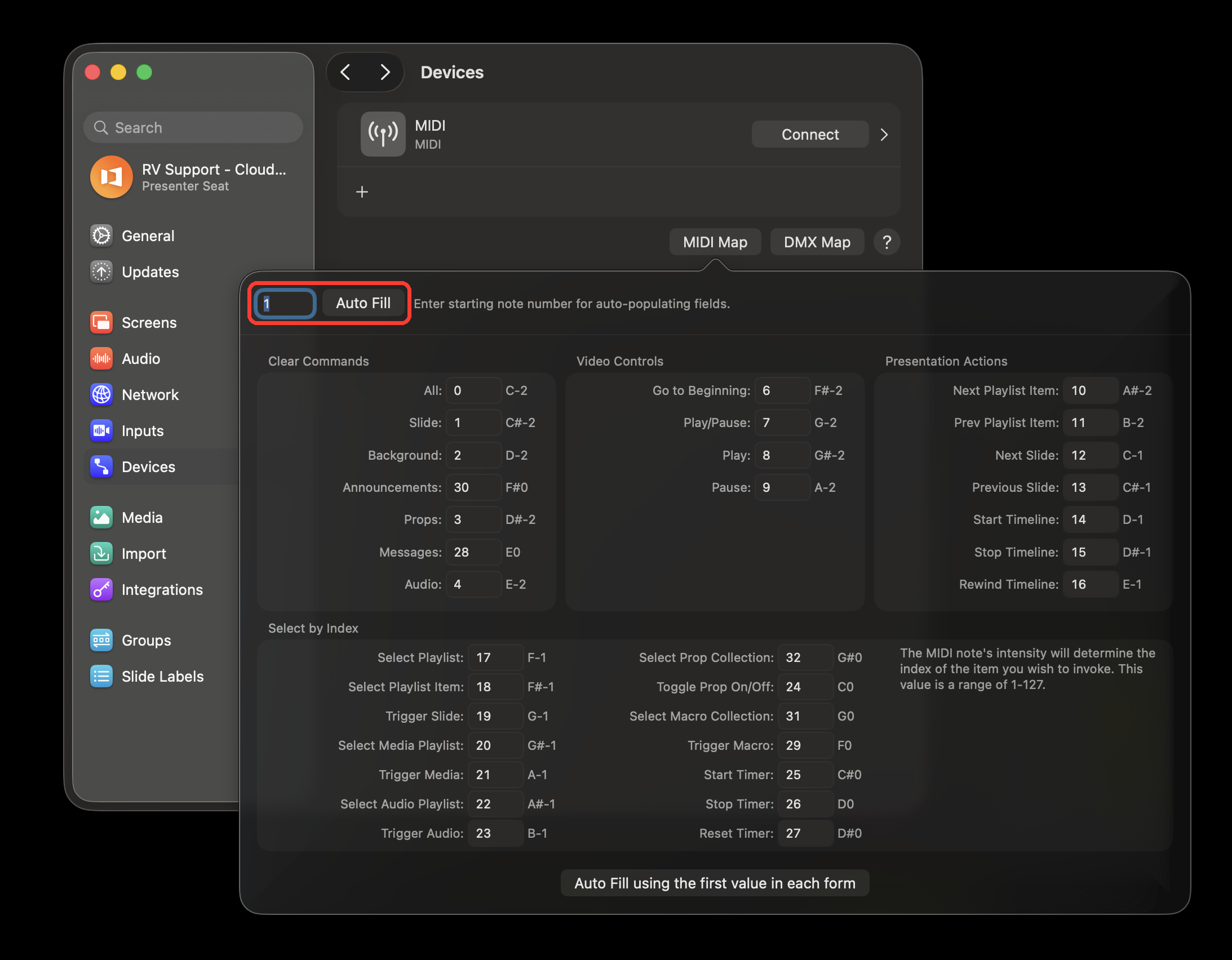Viewport: 1232px width, 960px height.
Task: Click the Search field in sidebar
Action: coord(193,128)
